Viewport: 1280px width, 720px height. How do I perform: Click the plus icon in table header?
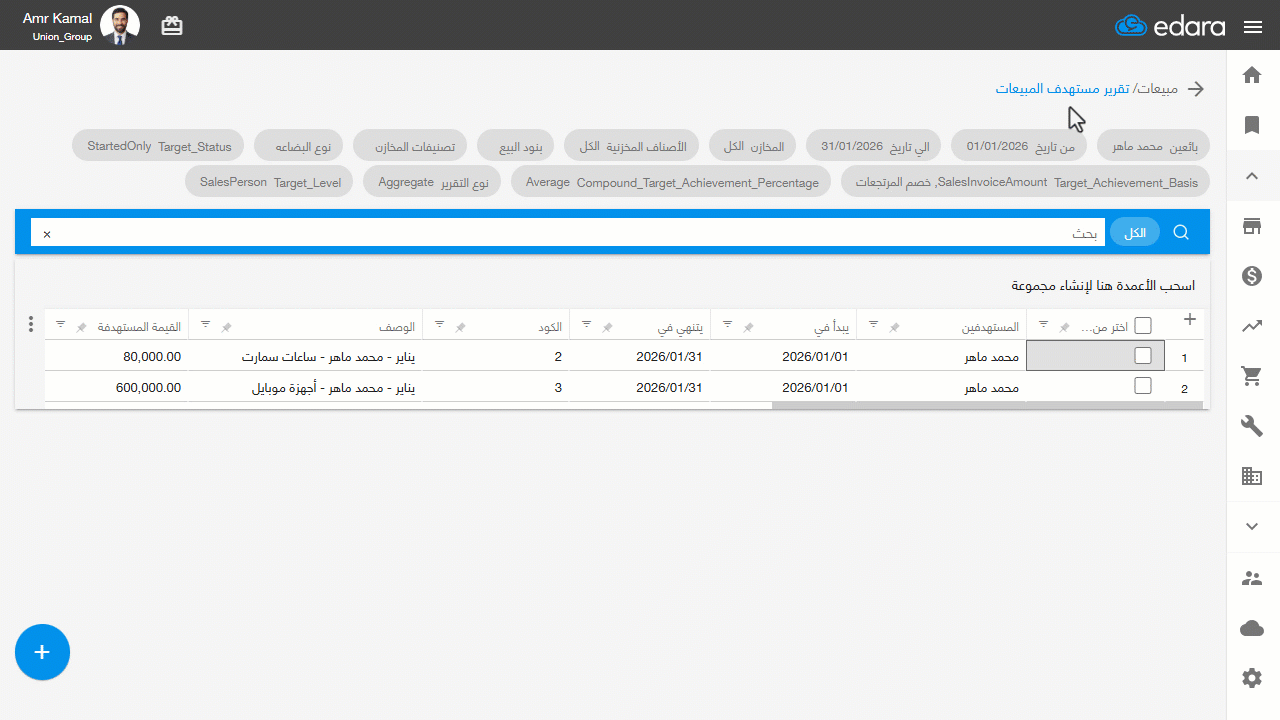click(x=1189, y=320)
